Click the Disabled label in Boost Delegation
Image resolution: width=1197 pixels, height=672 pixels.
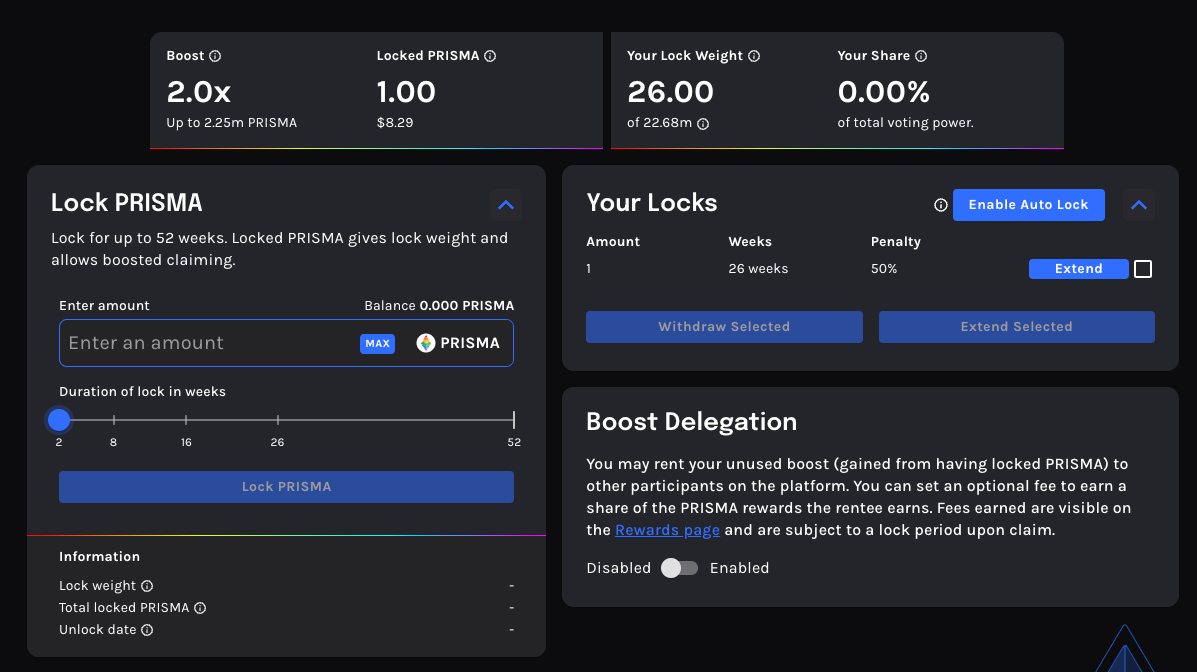pos(618,568)
